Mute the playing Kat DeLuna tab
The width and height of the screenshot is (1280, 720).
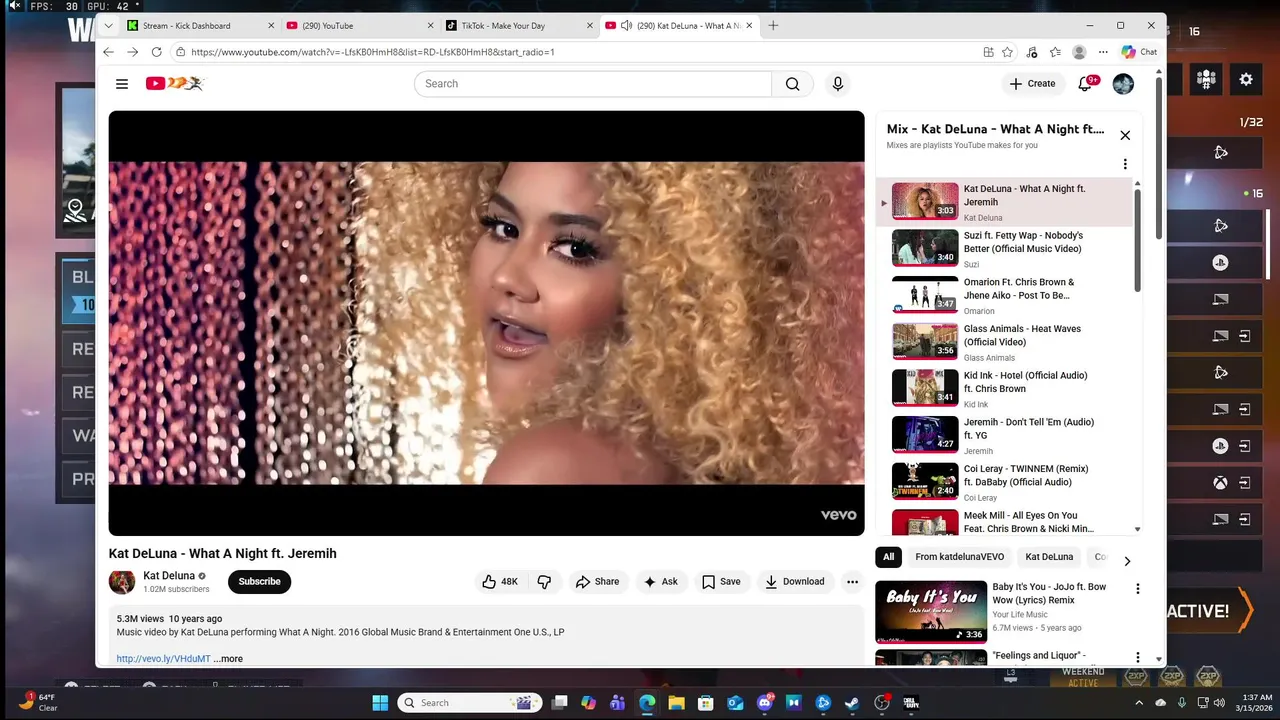(x=625, y=26)
